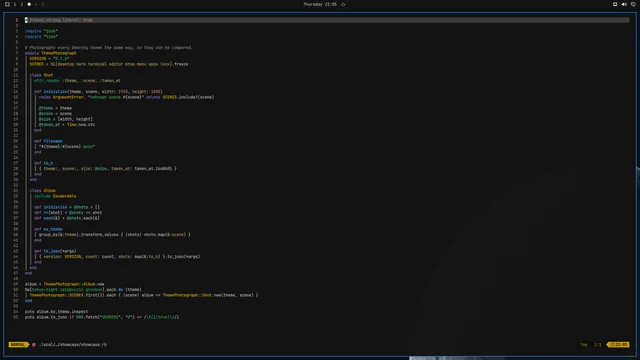Click 'def initialize(theme, scene, width' line
The width and height of the screenshot is (640, 360).
pyautogui.click(x=98, y=91)
